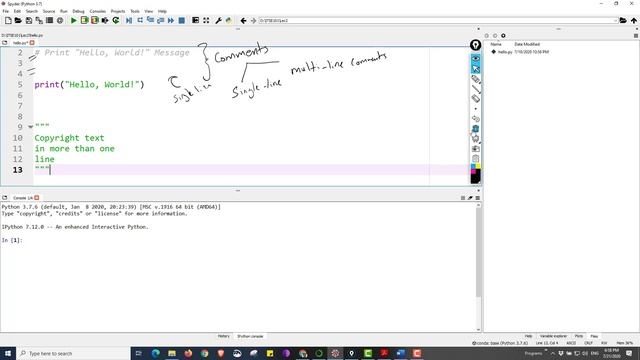The width and height of the screenshot is (640, 360).
Task: Start debugging with the Debug file icon
Action: click(129, 20)
